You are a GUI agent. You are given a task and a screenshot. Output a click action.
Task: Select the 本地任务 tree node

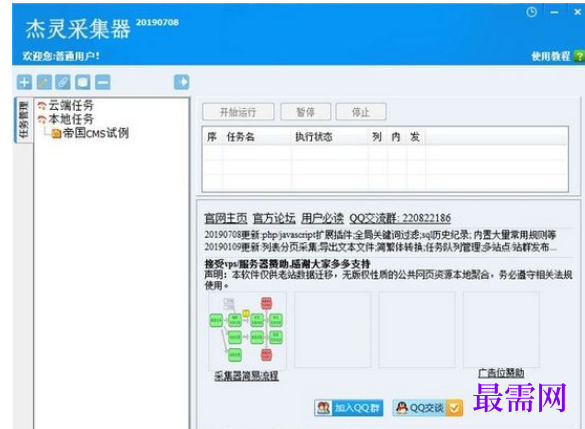tap(71, 119)
